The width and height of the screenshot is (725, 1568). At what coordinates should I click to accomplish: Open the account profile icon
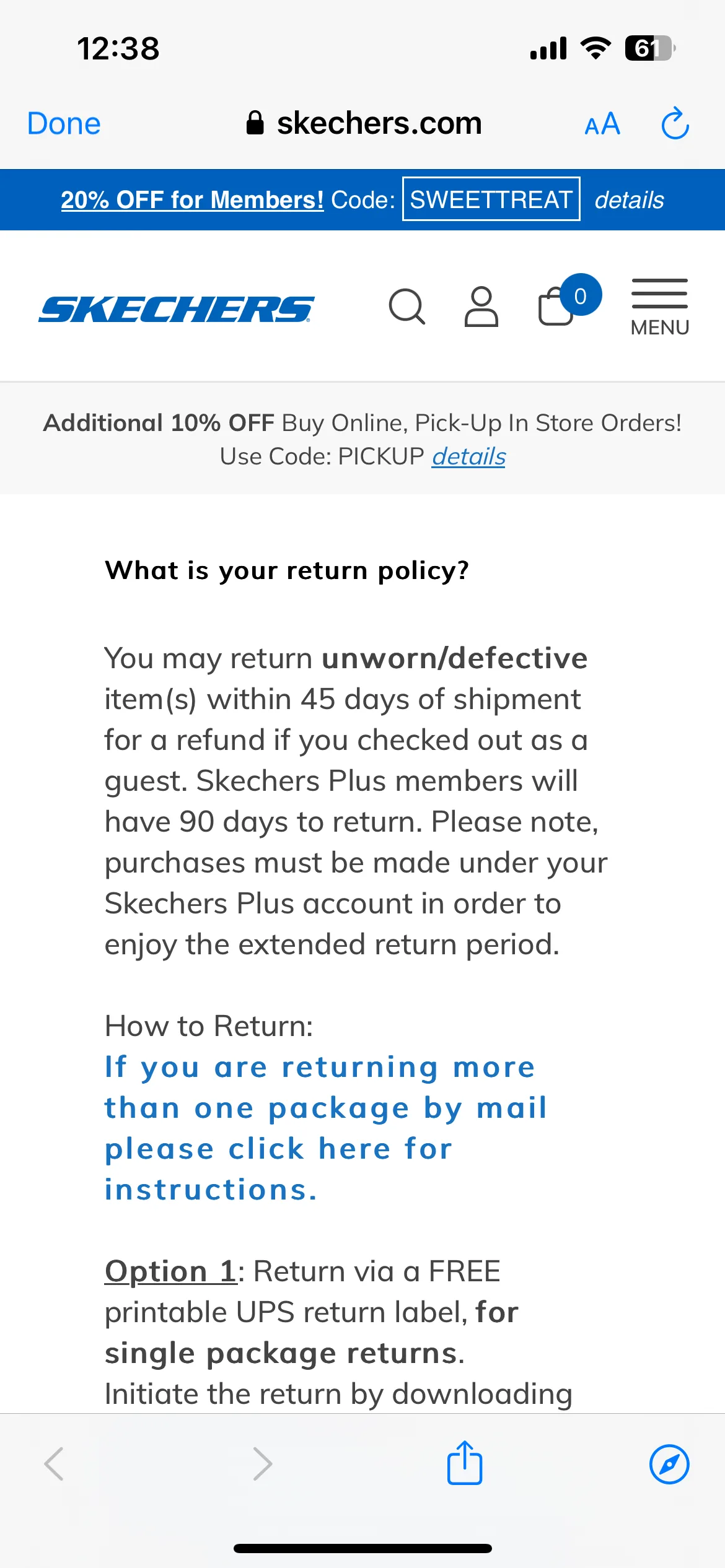(x=481, y=307)
